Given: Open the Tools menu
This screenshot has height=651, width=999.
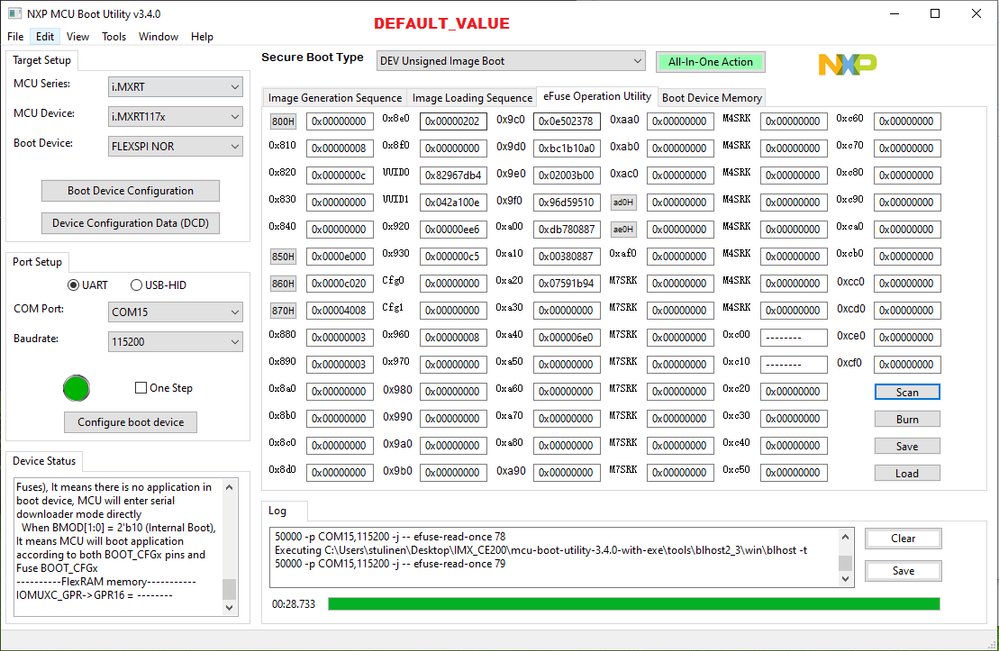Looking at the screenshot, I should coord(114,36).
